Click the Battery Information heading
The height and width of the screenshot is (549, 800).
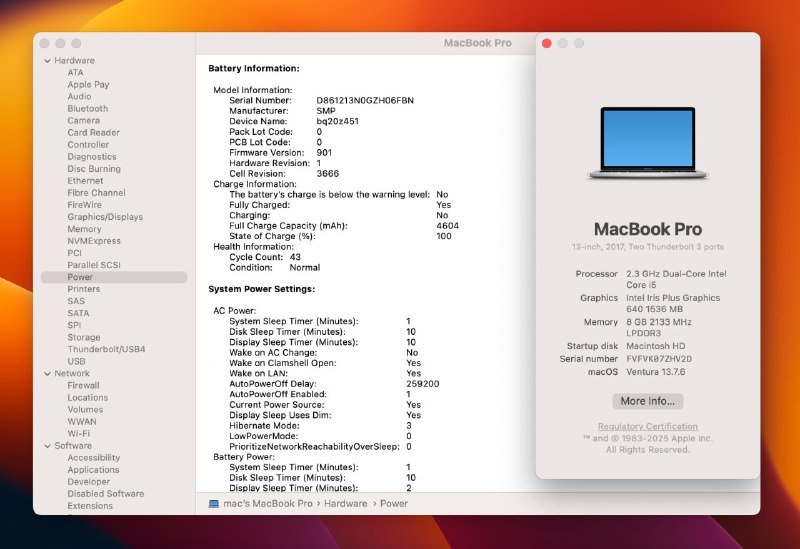pos(254,68)
